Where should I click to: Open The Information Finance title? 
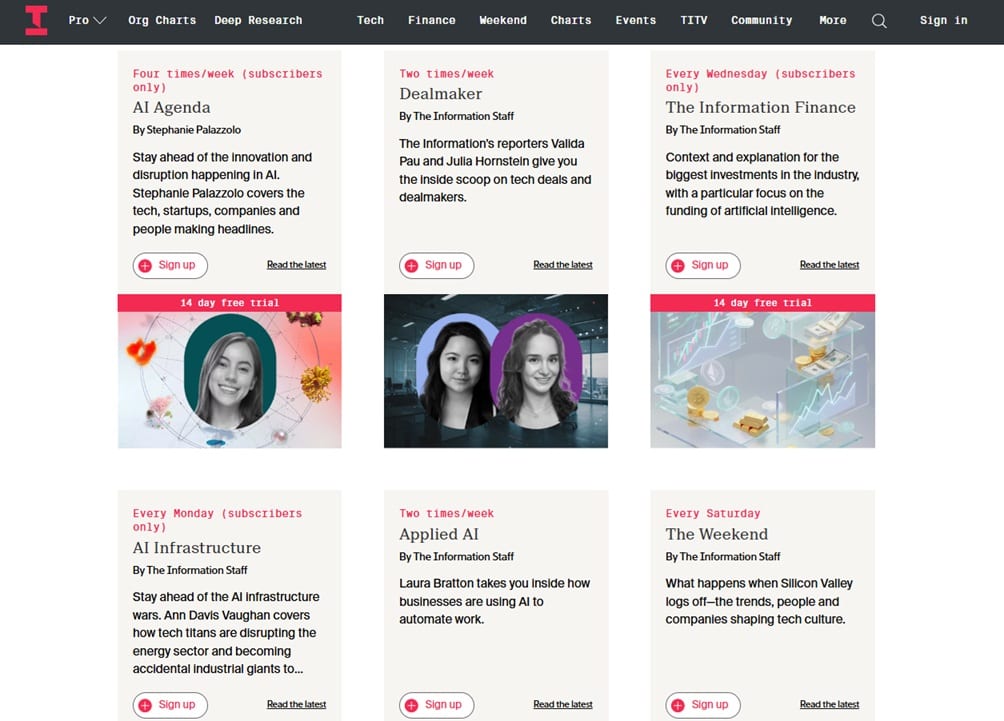pyautogui.click(x=760, y=108)
